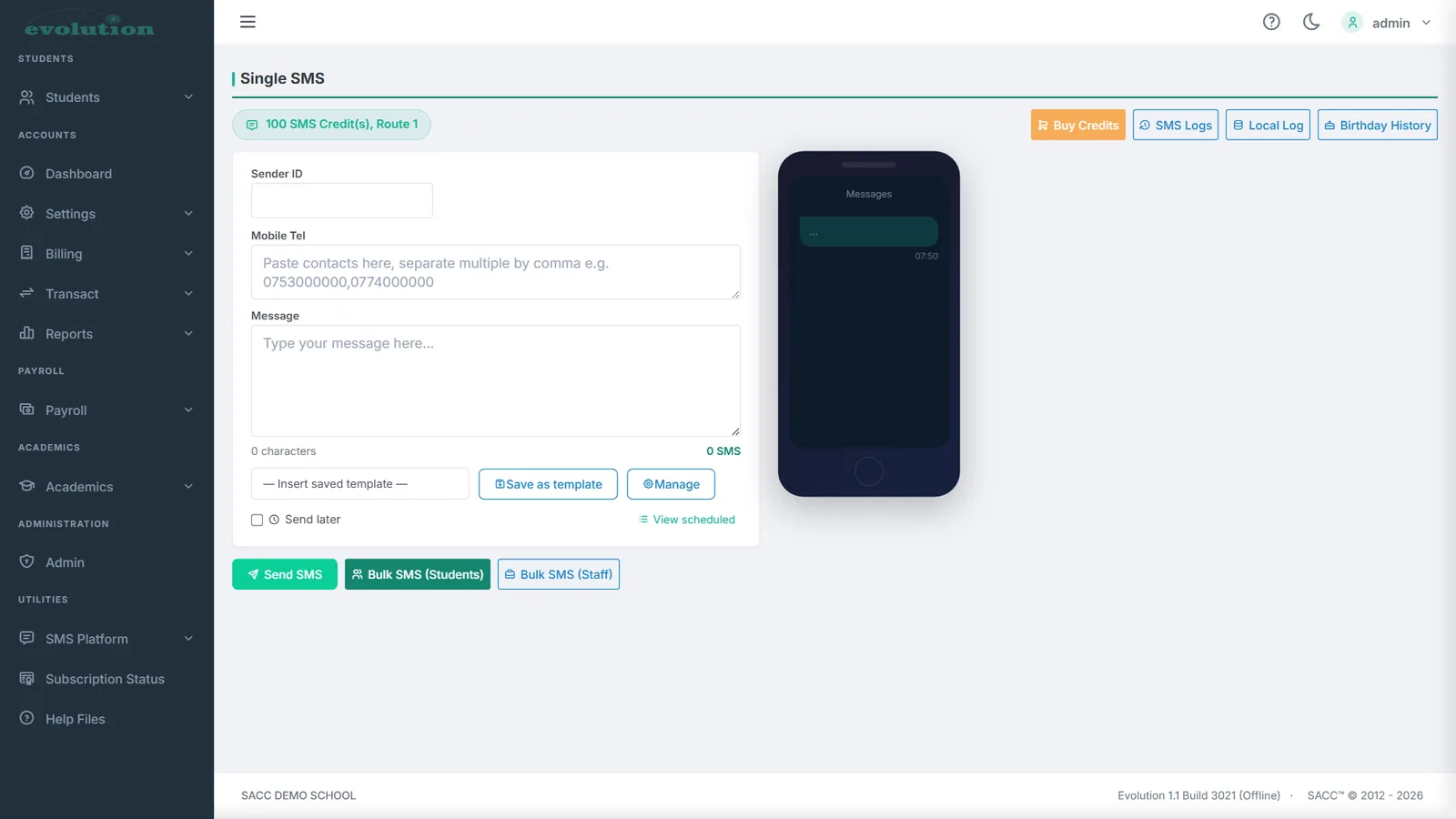Open the View scheduled link
The width and height of the screenshot is (1456, 819).
click(687, 520)
